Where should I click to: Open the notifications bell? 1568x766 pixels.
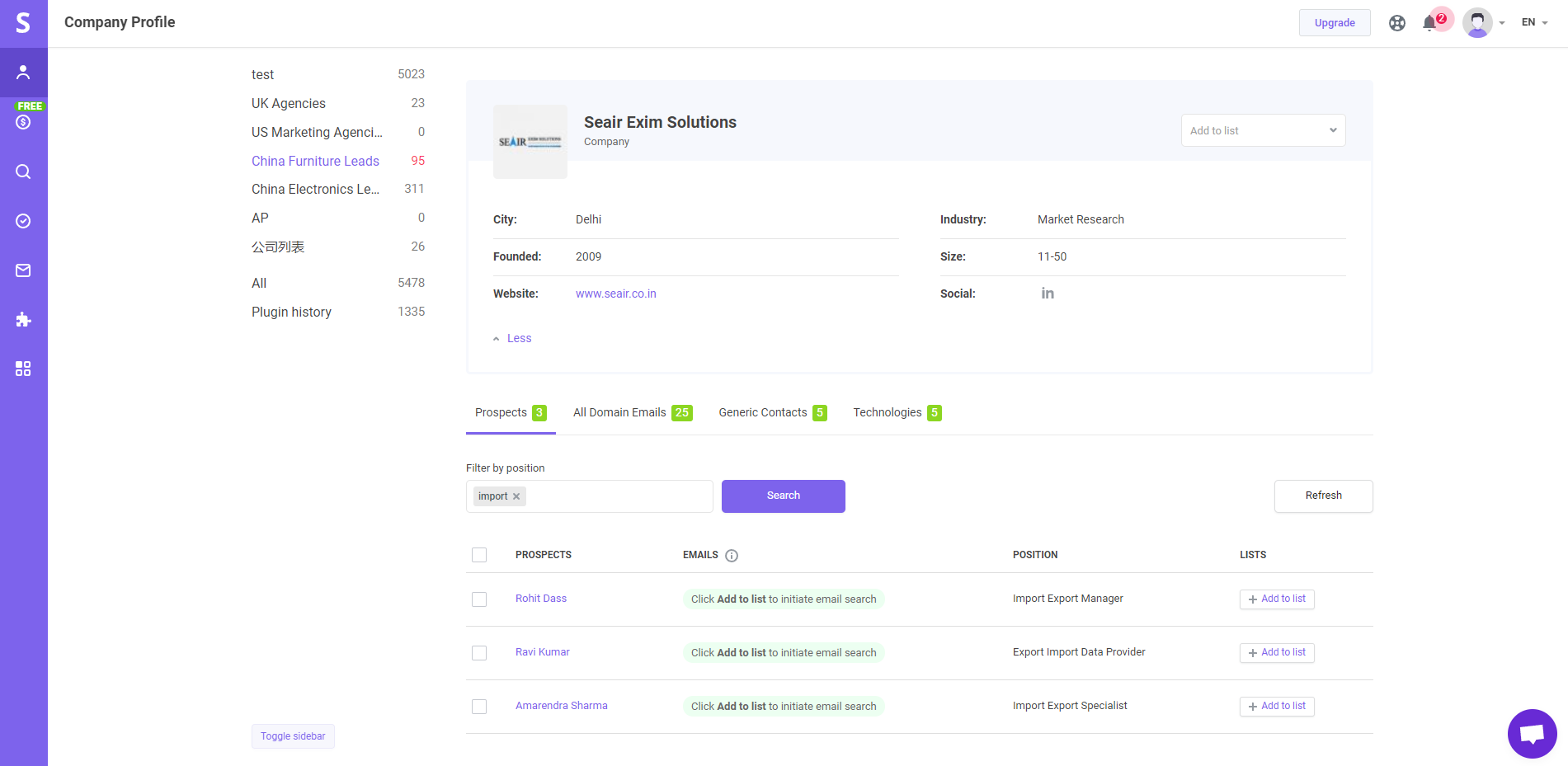[1429, 23]
